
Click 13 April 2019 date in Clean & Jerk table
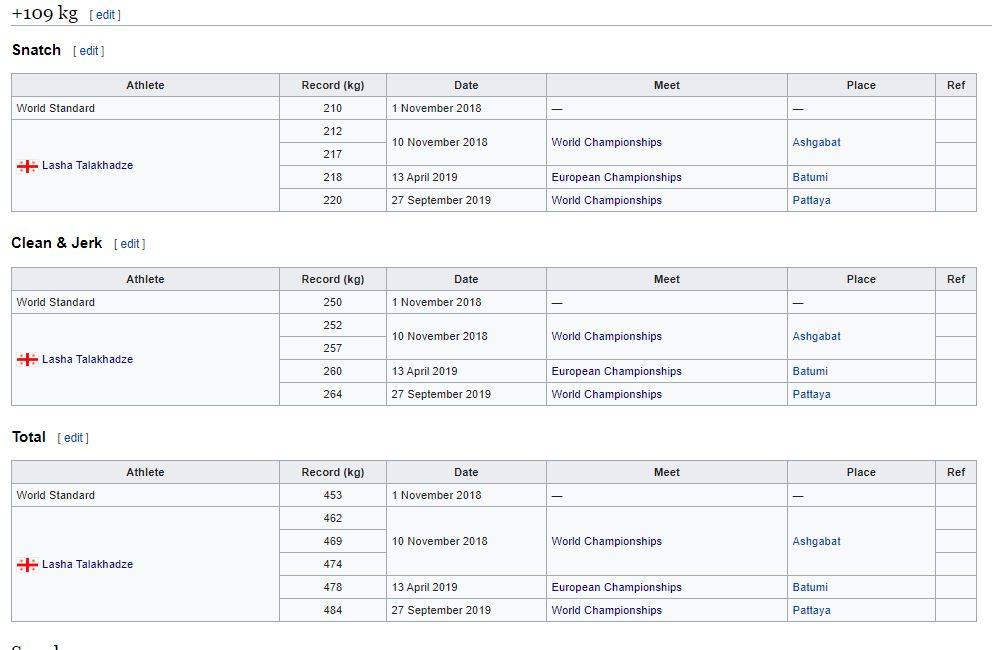coord(425,371)
